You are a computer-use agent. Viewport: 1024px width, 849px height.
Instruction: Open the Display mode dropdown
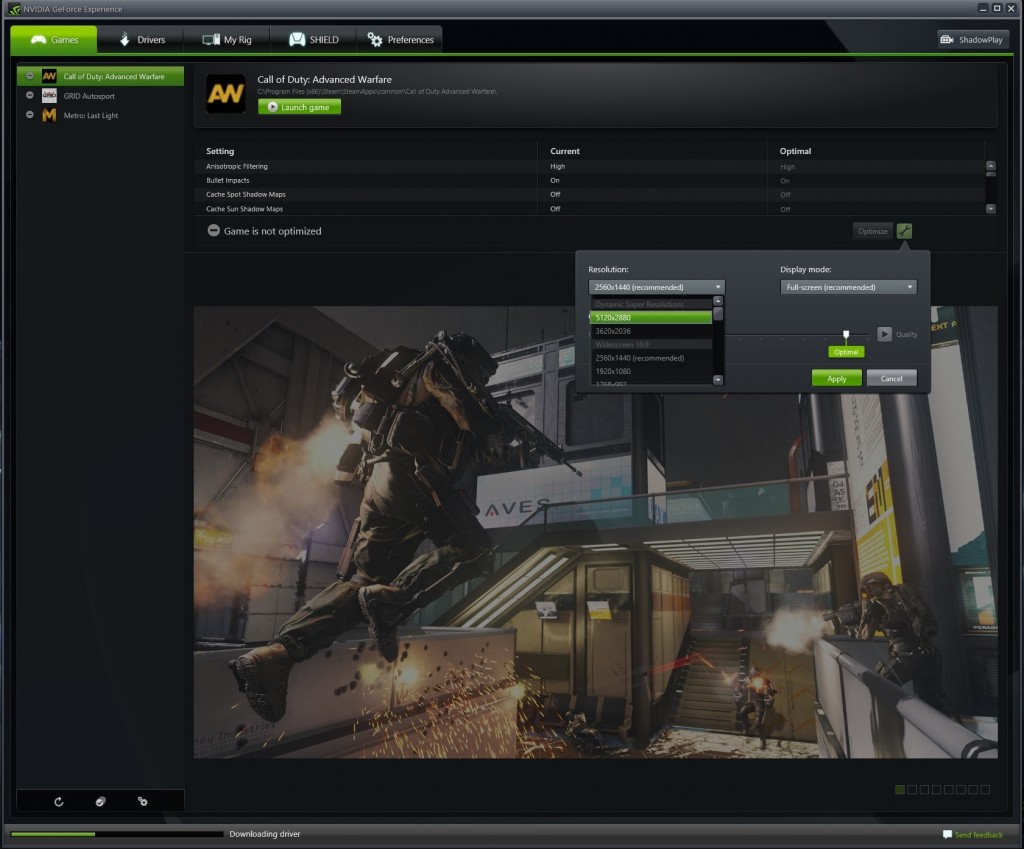848,287
